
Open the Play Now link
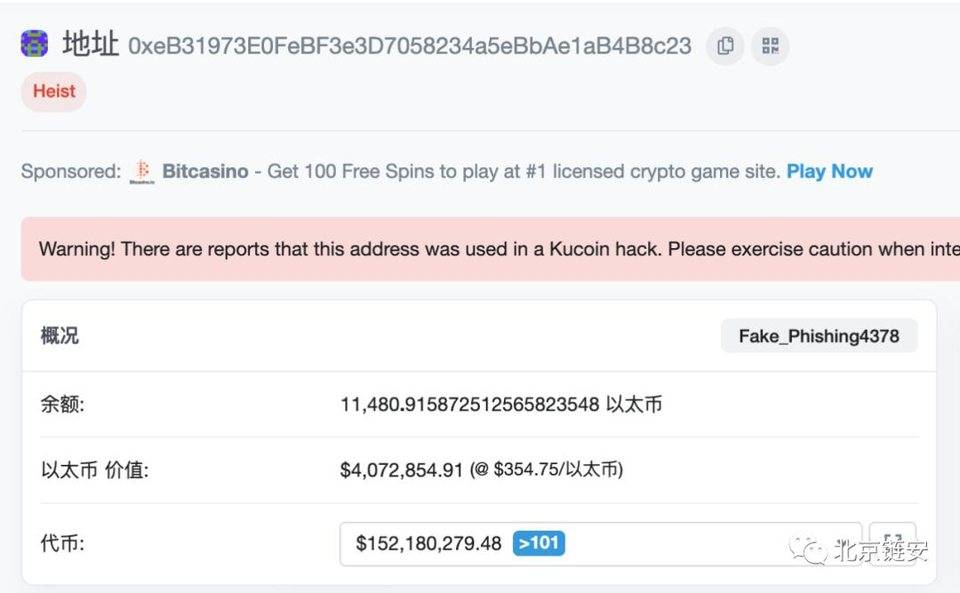(x=828, y=170)
